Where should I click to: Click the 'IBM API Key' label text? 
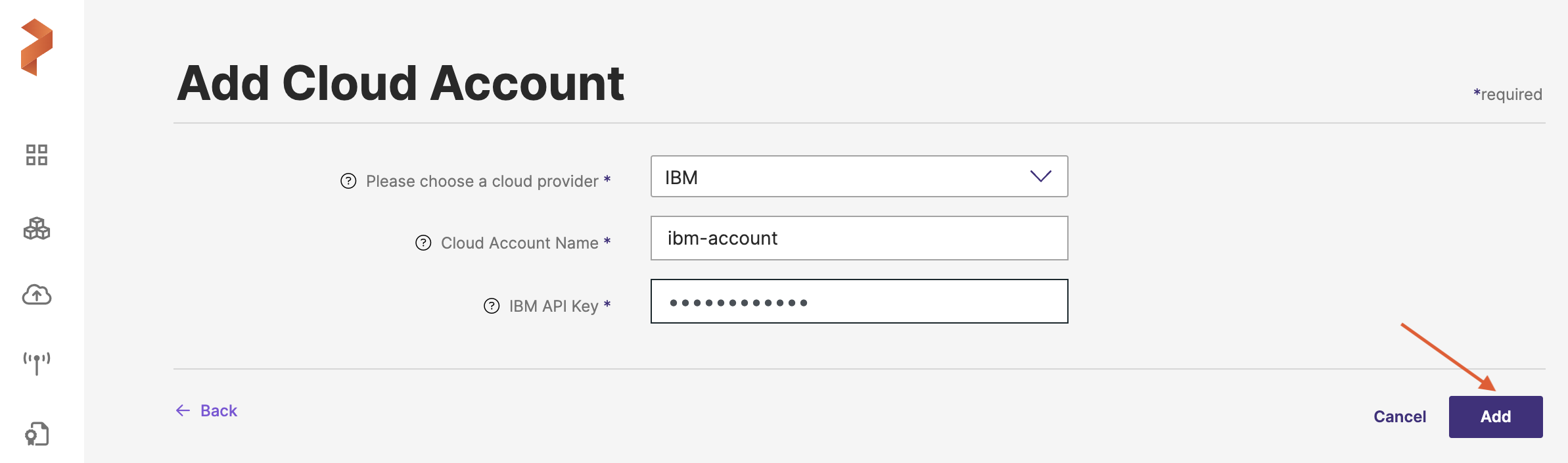[x=553, y=306]
